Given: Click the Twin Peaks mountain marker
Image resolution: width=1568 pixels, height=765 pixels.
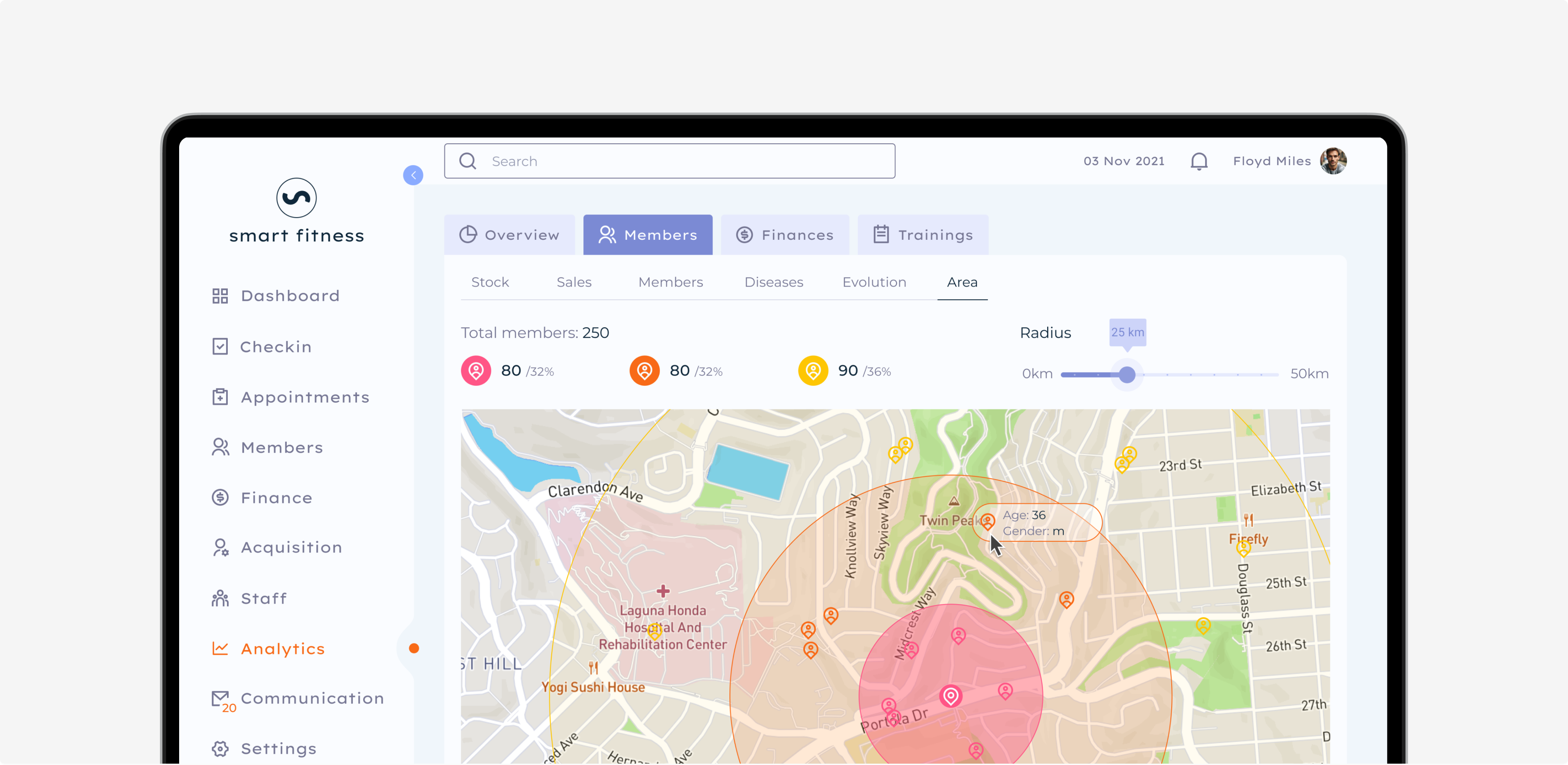Looking at the screenshot, I should 954,502.
